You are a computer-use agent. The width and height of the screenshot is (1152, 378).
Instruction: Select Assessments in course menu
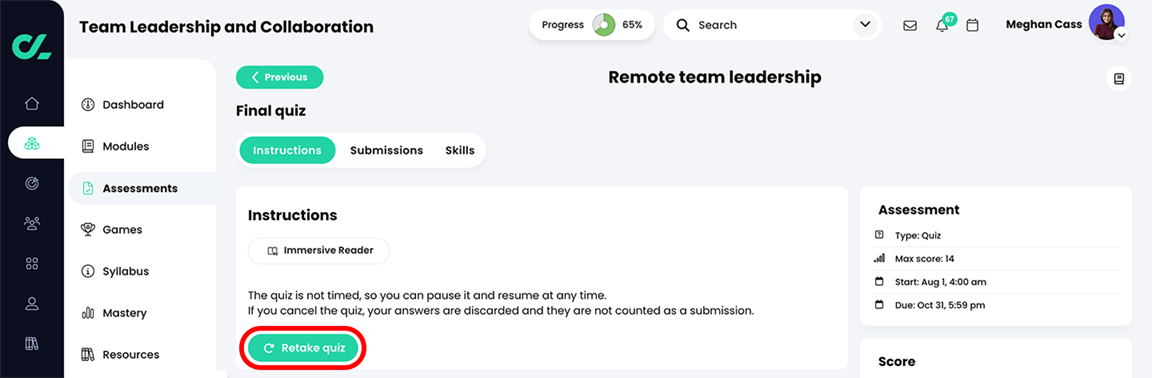tap(142, 188)
